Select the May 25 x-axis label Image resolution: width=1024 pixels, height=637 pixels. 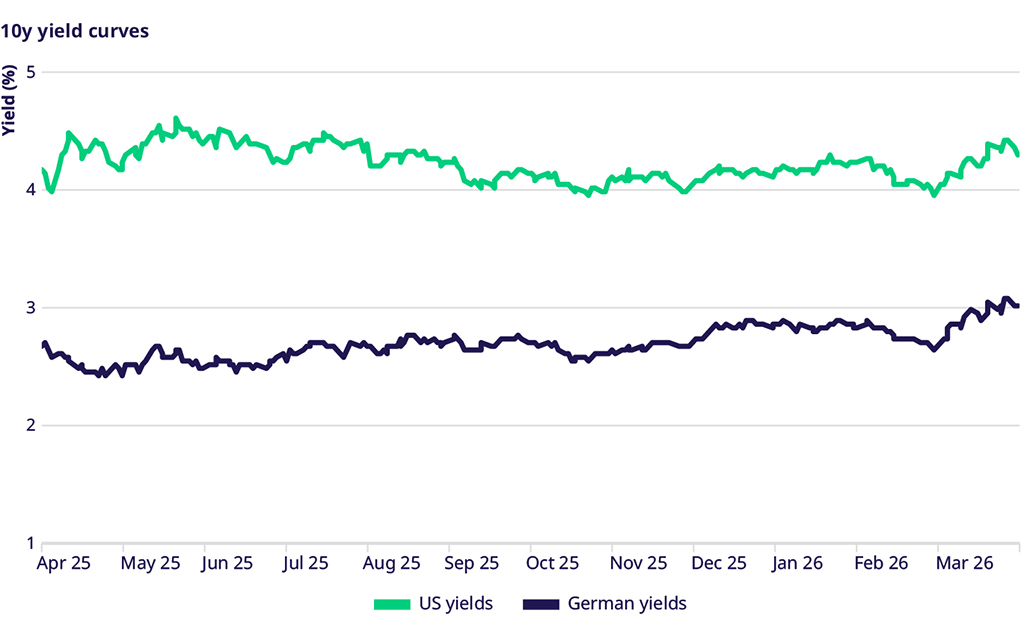(150, 563)
